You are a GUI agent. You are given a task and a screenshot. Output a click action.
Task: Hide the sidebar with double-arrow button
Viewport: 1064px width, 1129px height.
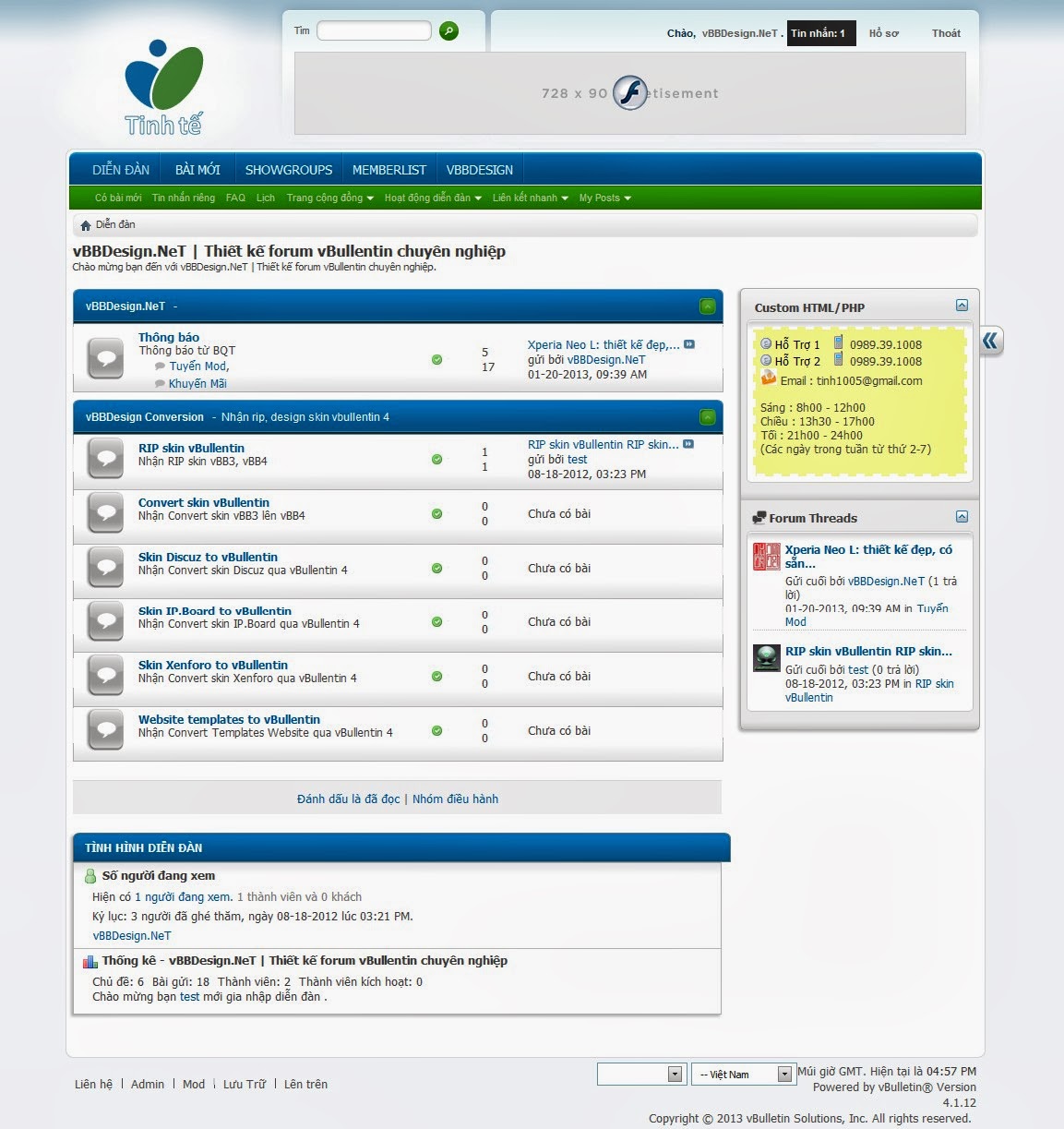990,342
